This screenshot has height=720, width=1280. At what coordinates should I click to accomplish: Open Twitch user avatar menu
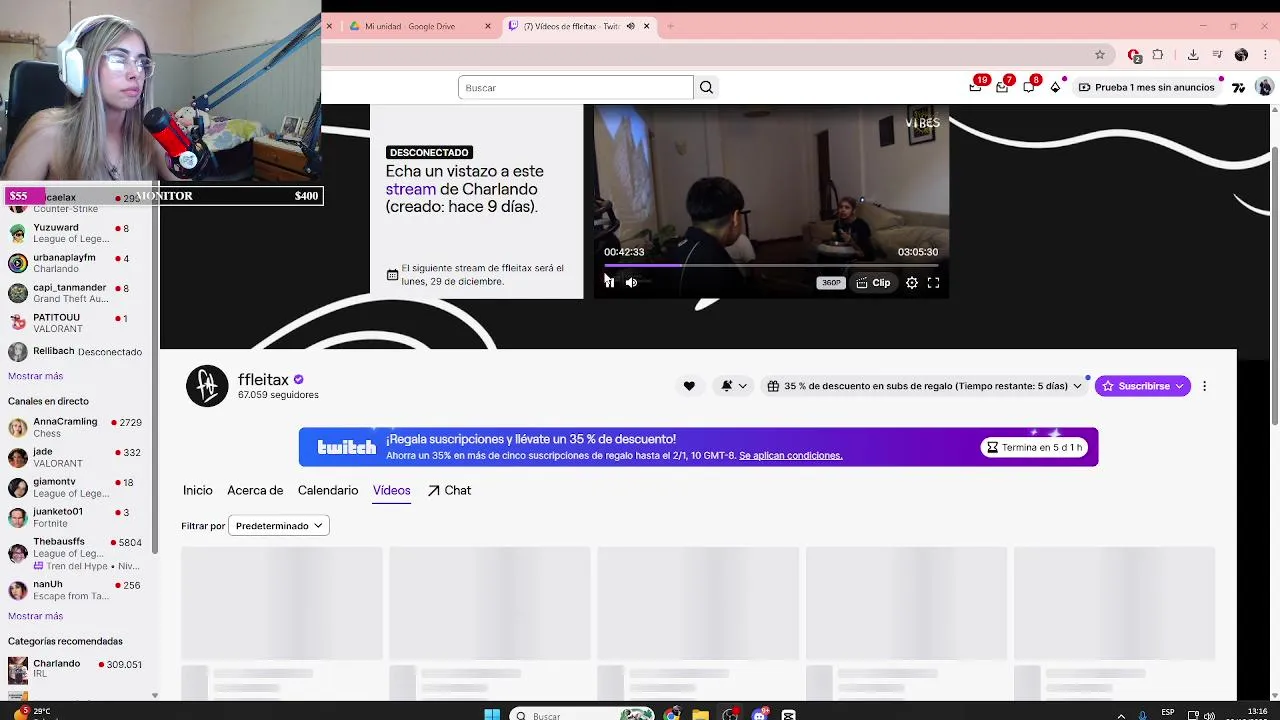pos(1264,87)
